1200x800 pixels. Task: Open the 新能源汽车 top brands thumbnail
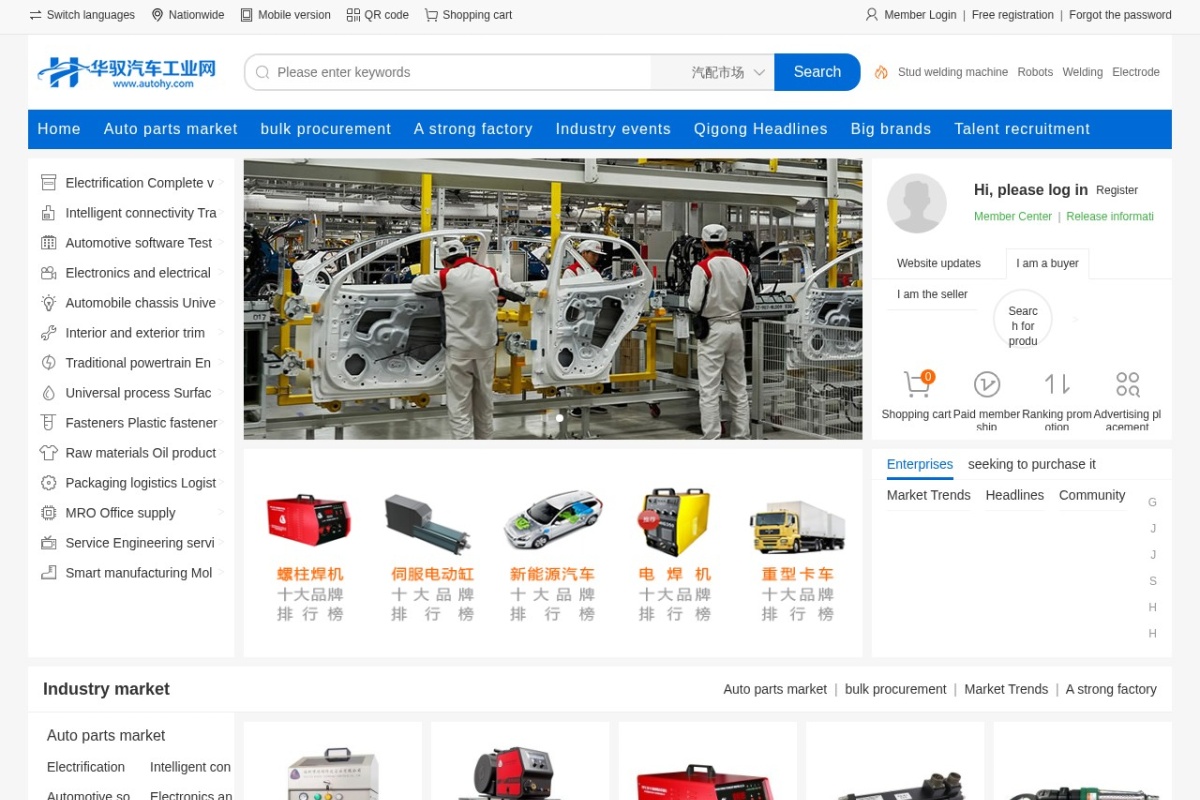[x=552, y=554]
